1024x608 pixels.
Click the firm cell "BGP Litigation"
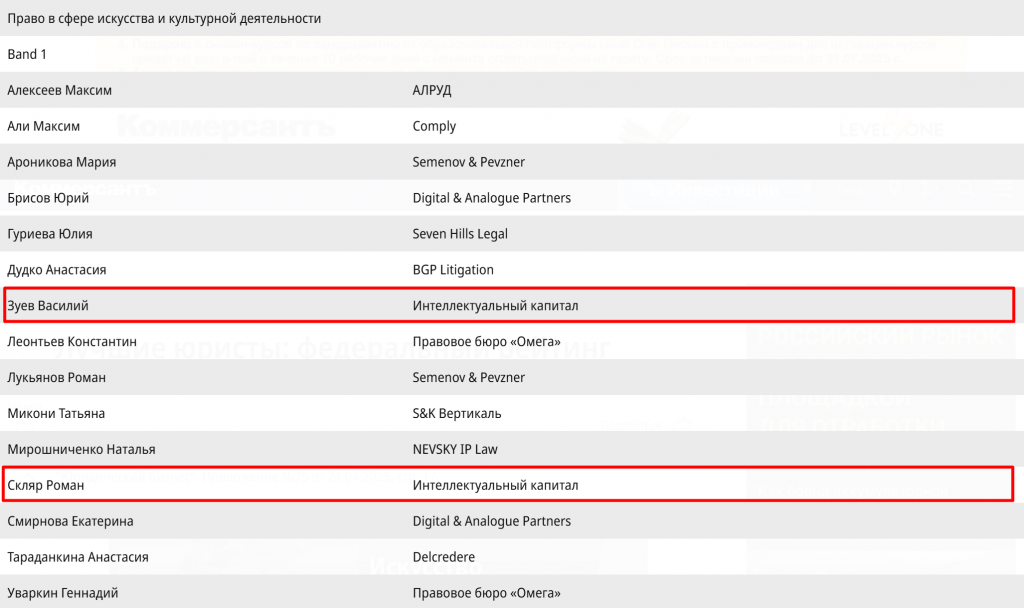coord(453,270)
